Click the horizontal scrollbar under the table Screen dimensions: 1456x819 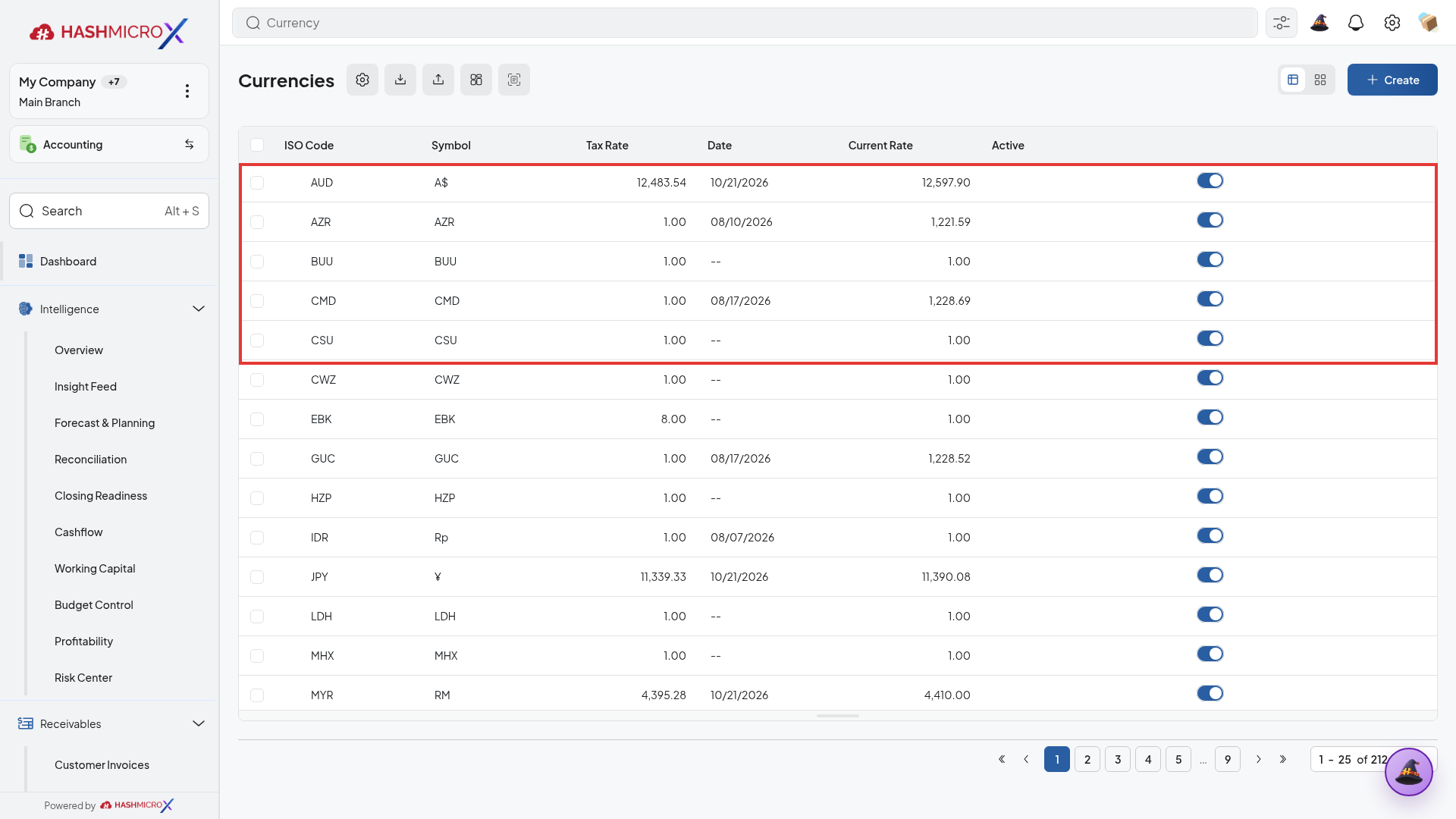[x=838, y=716]
